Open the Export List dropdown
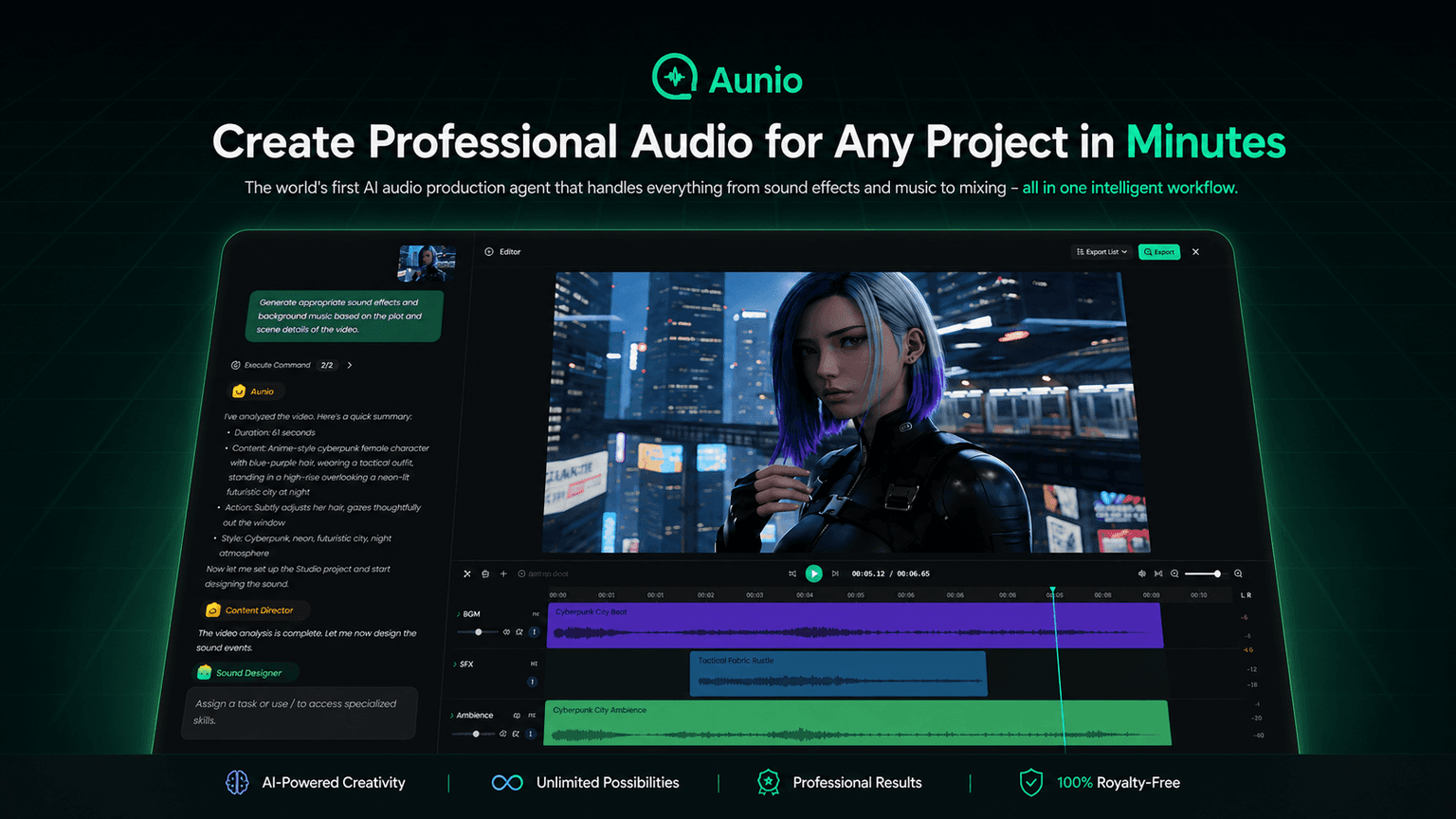 click(x=1101, y=252)
